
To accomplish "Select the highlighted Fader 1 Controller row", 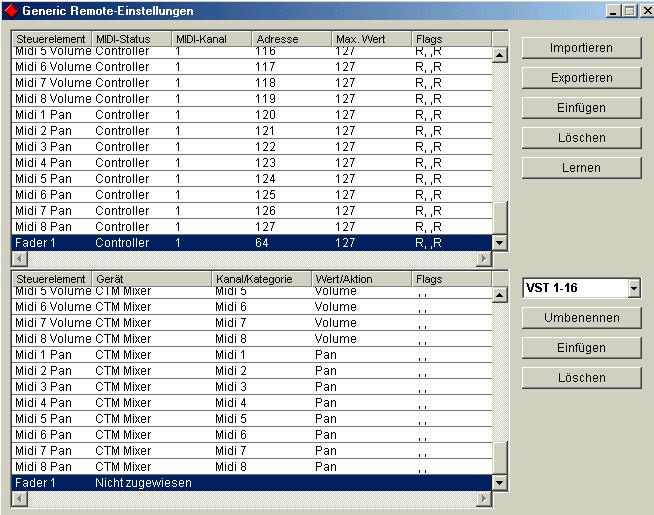I will click(x=250, y=243).
